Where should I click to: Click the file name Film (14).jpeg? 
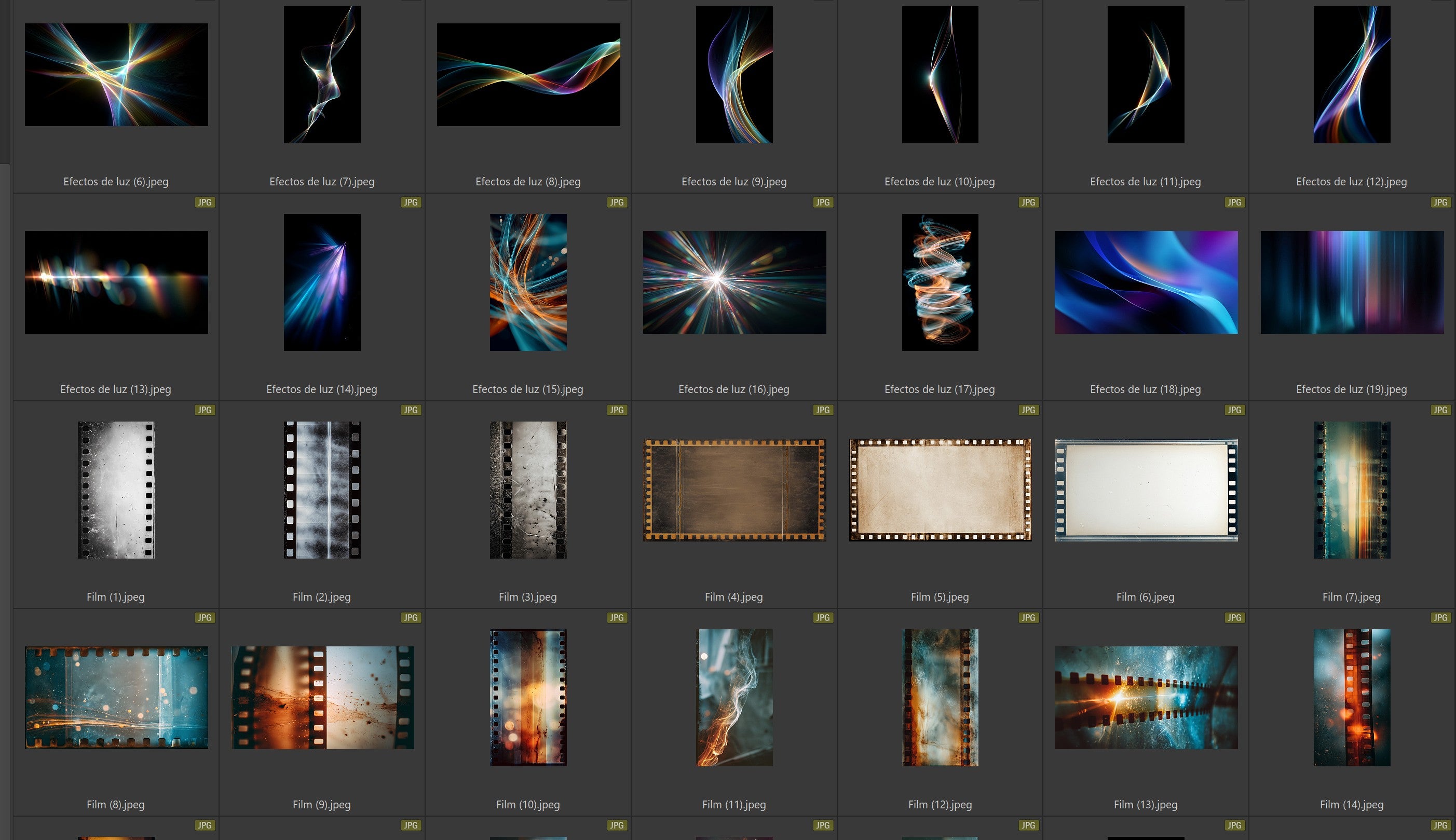(1352, 805)
